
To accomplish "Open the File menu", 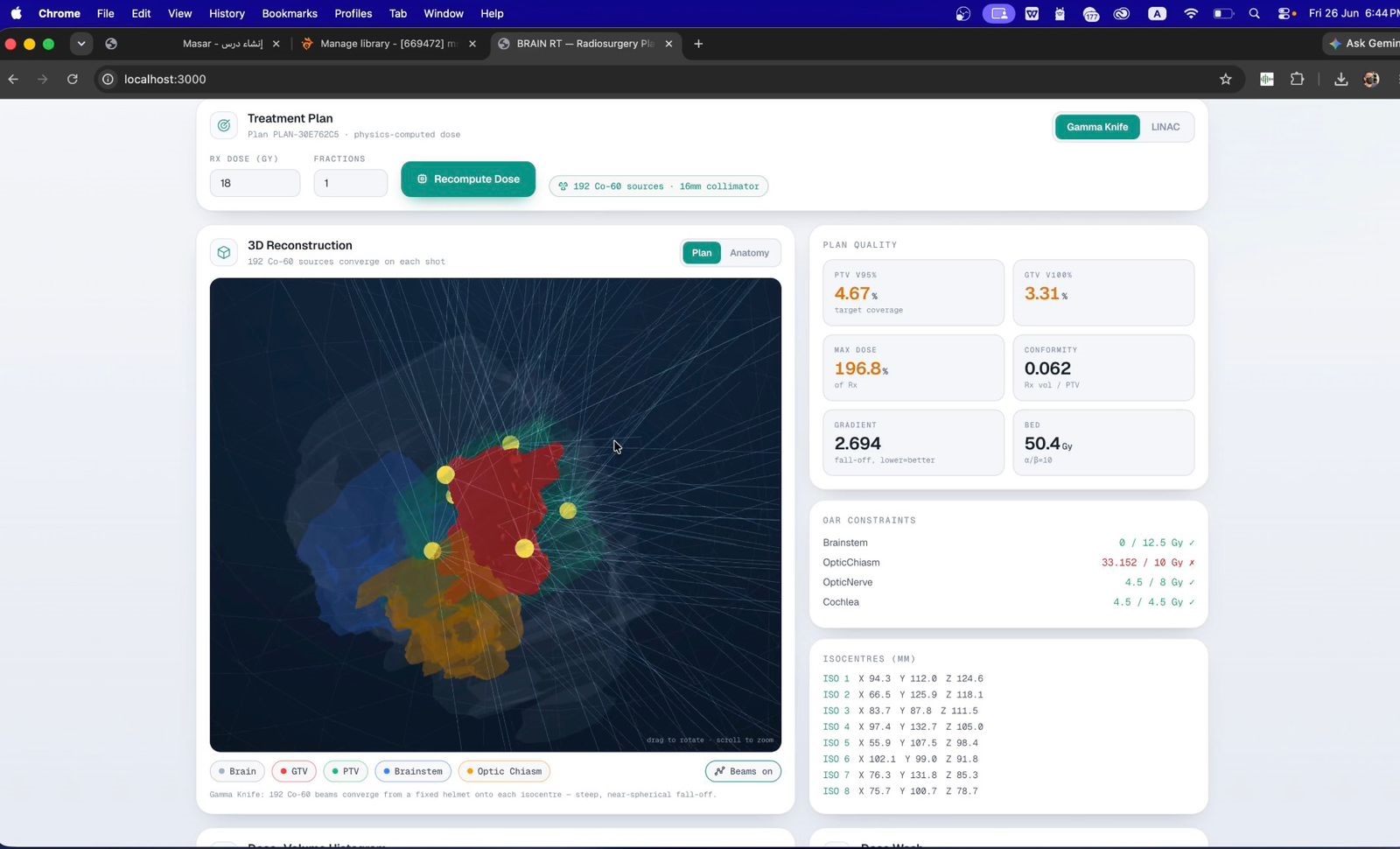I will pyautogui.click(x=105, y=13).
